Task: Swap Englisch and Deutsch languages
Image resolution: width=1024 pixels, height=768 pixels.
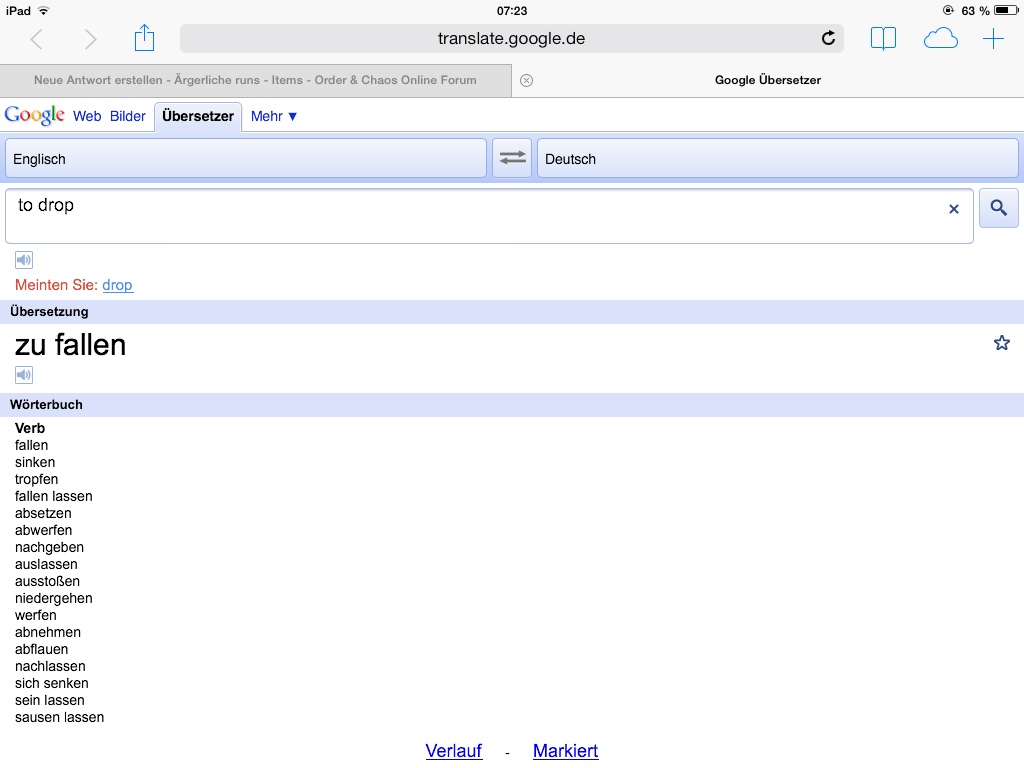Action: pyautogui.click(x=513, y=158)
